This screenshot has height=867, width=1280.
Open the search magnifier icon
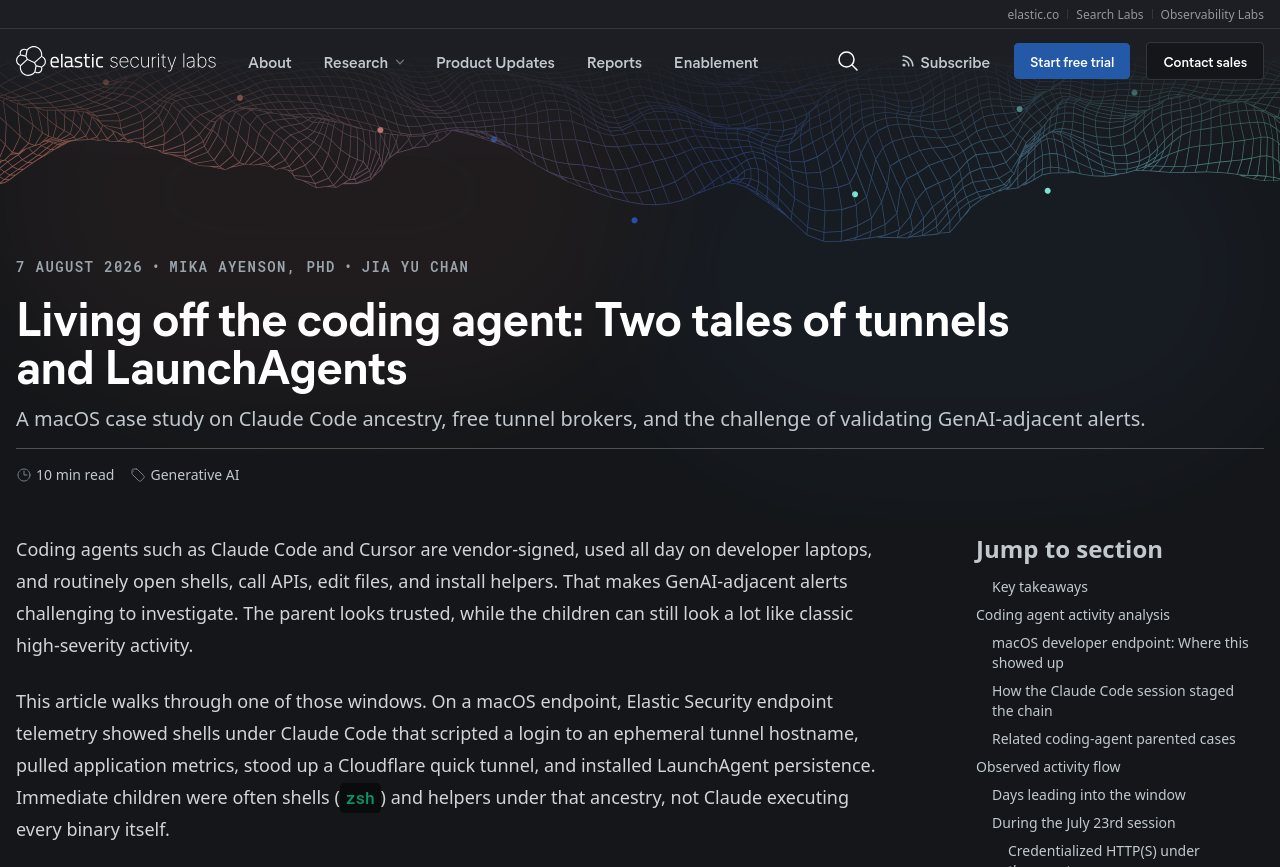pos(848,61)
